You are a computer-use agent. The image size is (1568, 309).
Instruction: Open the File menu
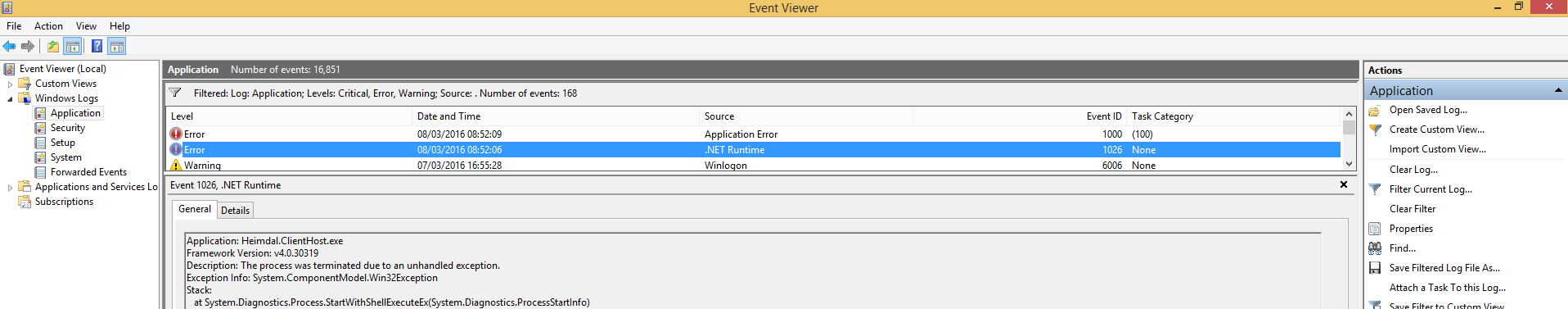coord(14,26)
